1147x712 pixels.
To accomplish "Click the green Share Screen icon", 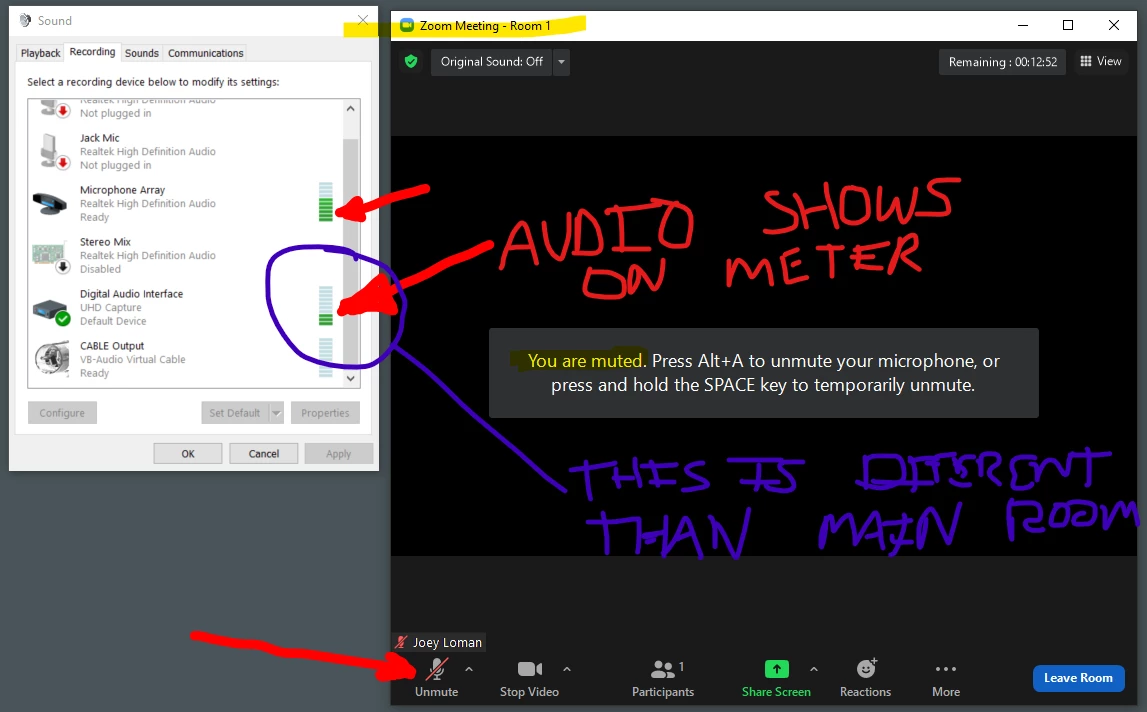I will (x=776, y=669).
